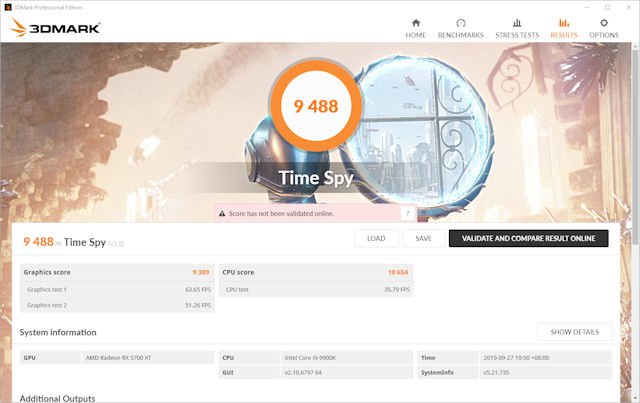
Task: Click the System information heading
Action: click(x=58, y=332)
